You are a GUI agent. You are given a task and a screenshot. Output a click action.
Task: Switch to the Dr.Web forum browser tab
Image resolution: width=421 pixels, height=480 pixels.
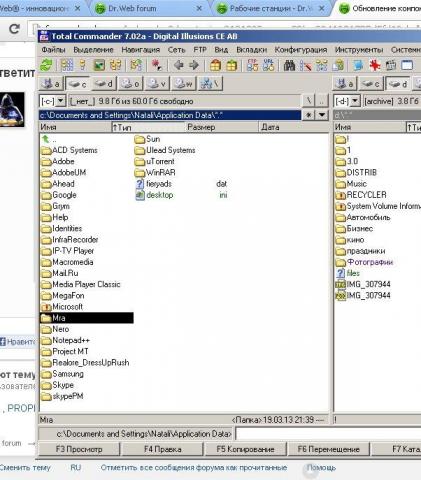(132, 8)
